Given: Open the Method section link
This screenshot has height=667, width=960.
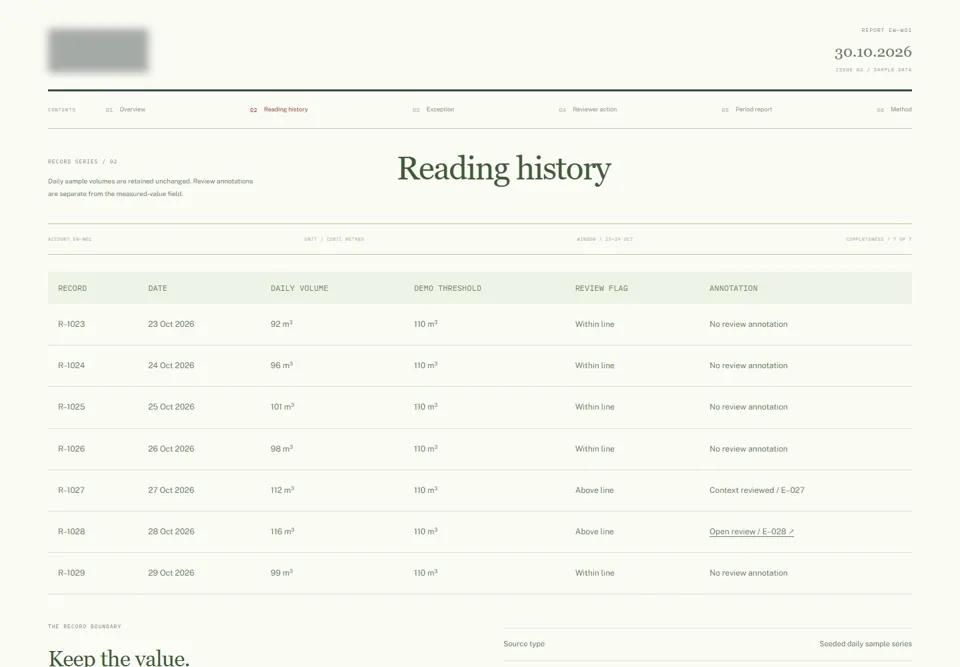Looking at the screenshot, I should point(894,110).
